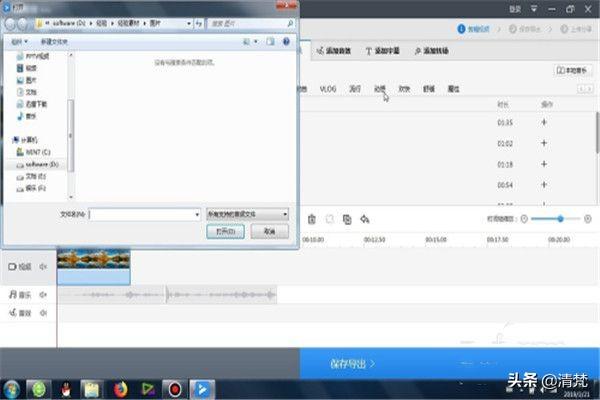Open the add subtitles tab
600x400 pixels.
point(382,51)
